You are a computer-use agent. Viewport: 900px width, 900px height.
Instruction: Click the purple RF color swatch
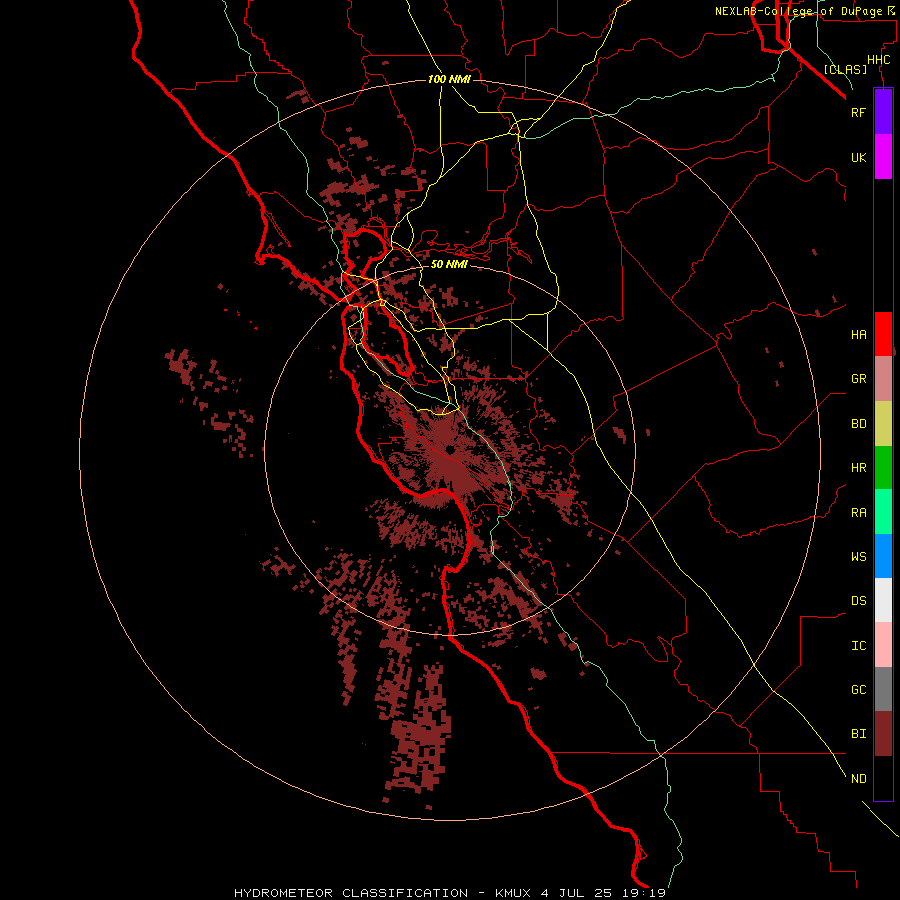(883, 112)
